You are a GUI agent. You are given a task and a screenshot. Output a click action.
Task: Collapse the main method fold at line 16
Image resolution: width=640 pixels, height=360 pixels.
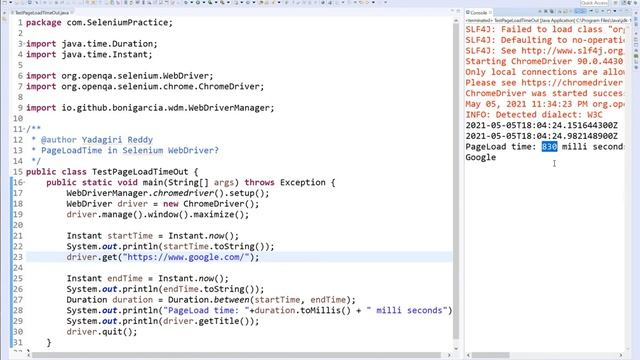click(24, 182)
